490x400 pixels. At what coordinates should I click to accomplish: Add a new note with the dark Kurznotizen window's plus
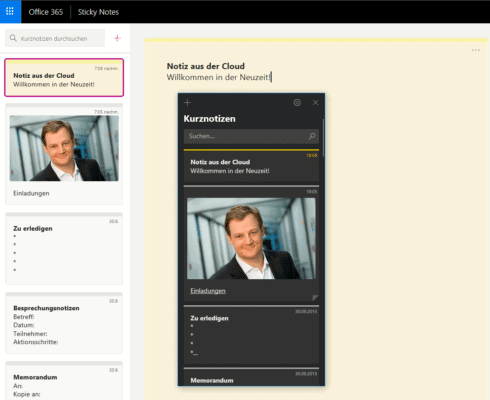click(x=187, y=103)
